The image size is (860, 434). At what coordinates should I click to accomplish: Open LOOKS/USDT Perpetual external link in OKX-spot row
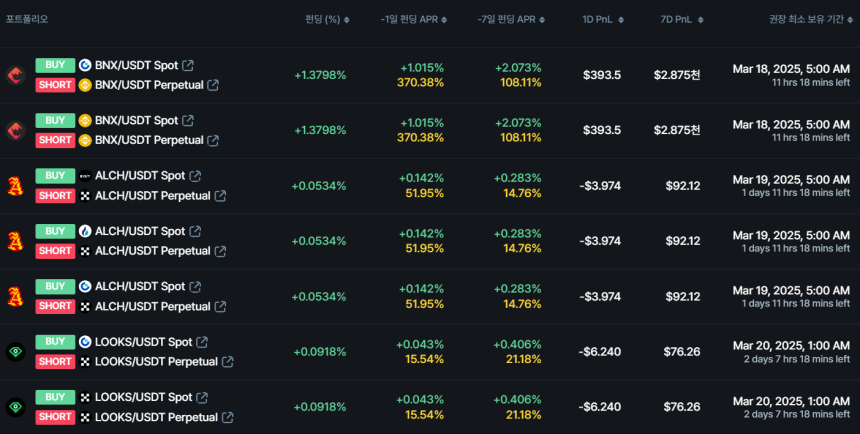click(227, 417)
